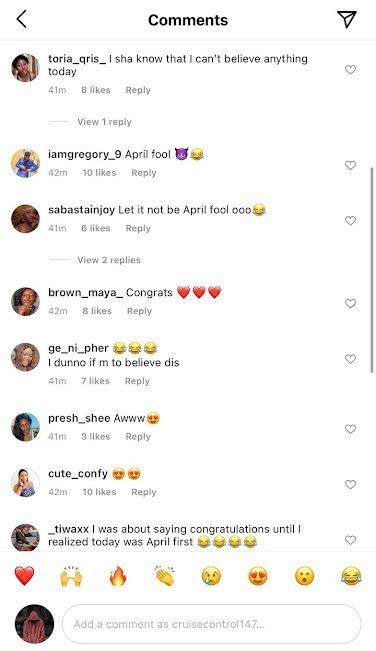Open ge_ni_pher's profile via username

(x=78, y=348)
